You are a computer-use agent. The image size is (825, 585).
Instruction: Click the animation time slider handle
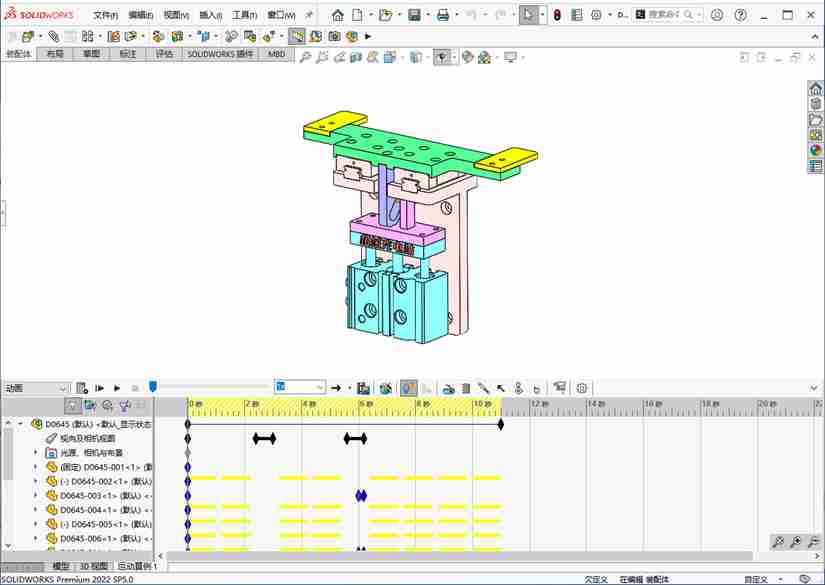pyautogui.click(x=153, y=387)
